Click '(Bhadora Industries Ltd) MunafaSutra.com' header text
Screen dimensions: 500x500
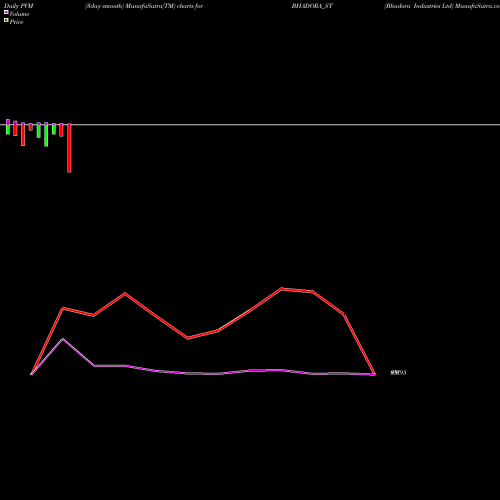pos(442,6)
